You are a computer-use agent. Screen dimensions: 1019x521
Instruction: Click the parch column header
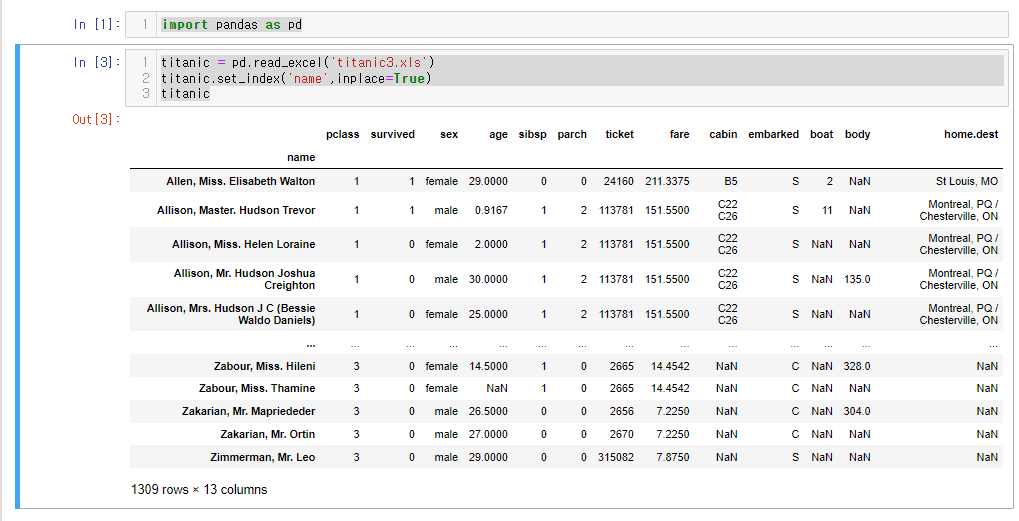click(572, 134)
